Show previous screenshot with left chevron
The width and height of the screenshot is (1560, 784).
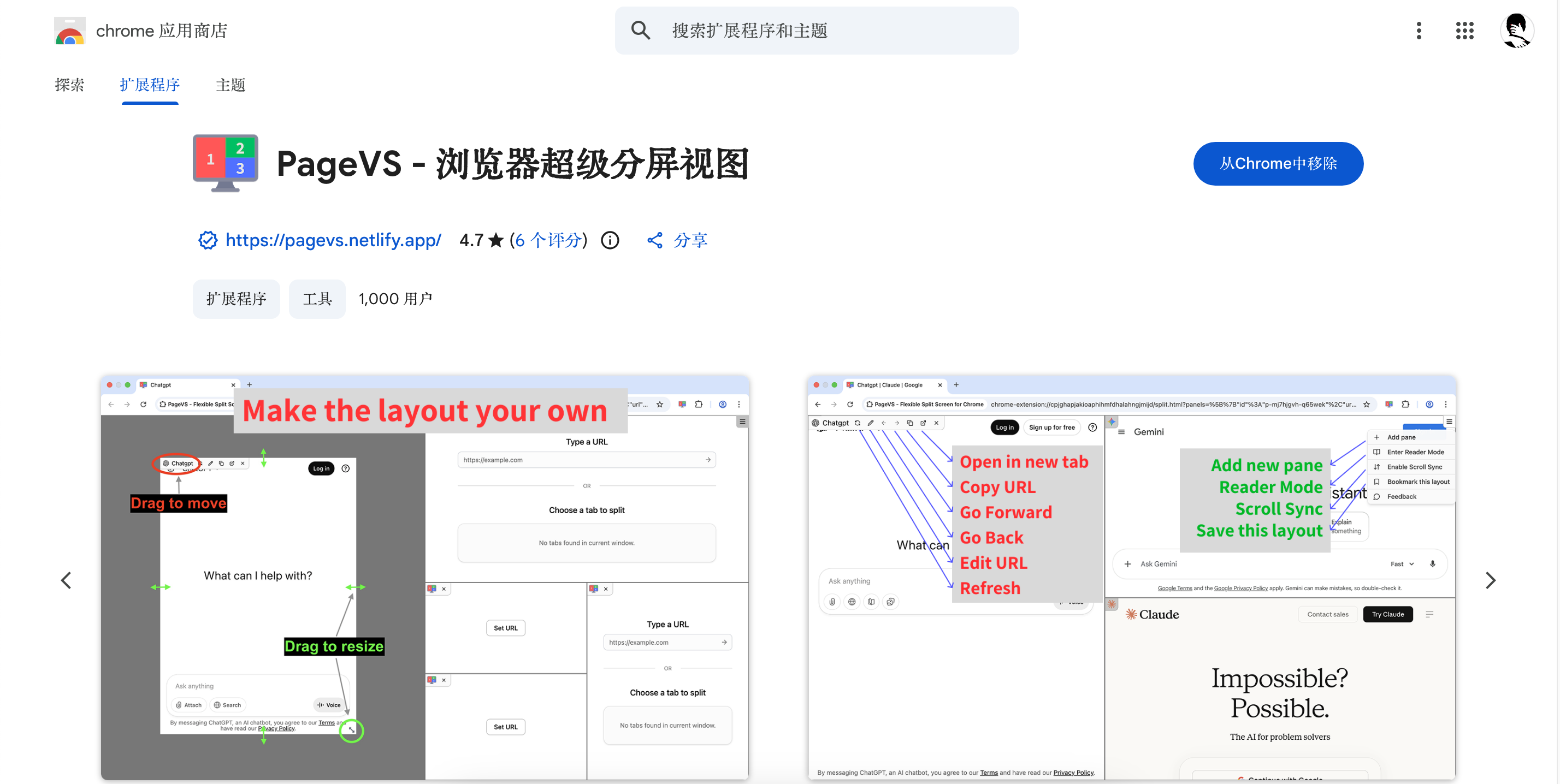pyautogui.click(x=66, y=580)
